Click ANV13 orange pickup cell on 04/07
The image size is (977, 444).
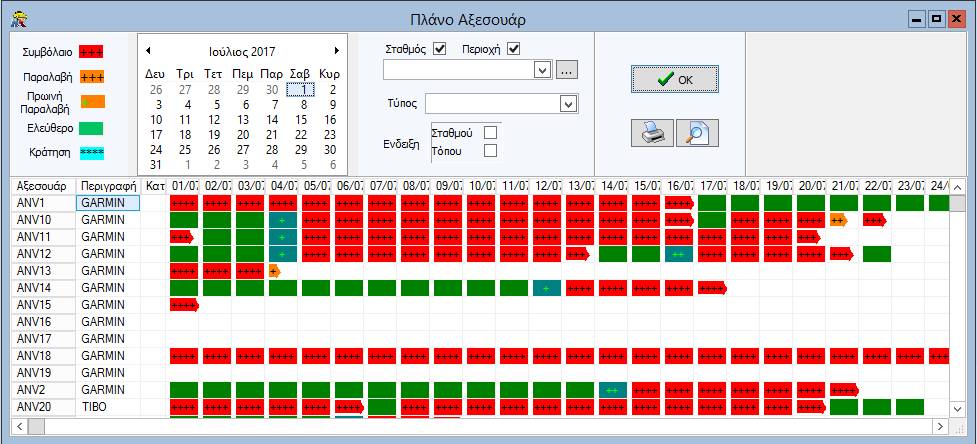(x=274, y=272)
